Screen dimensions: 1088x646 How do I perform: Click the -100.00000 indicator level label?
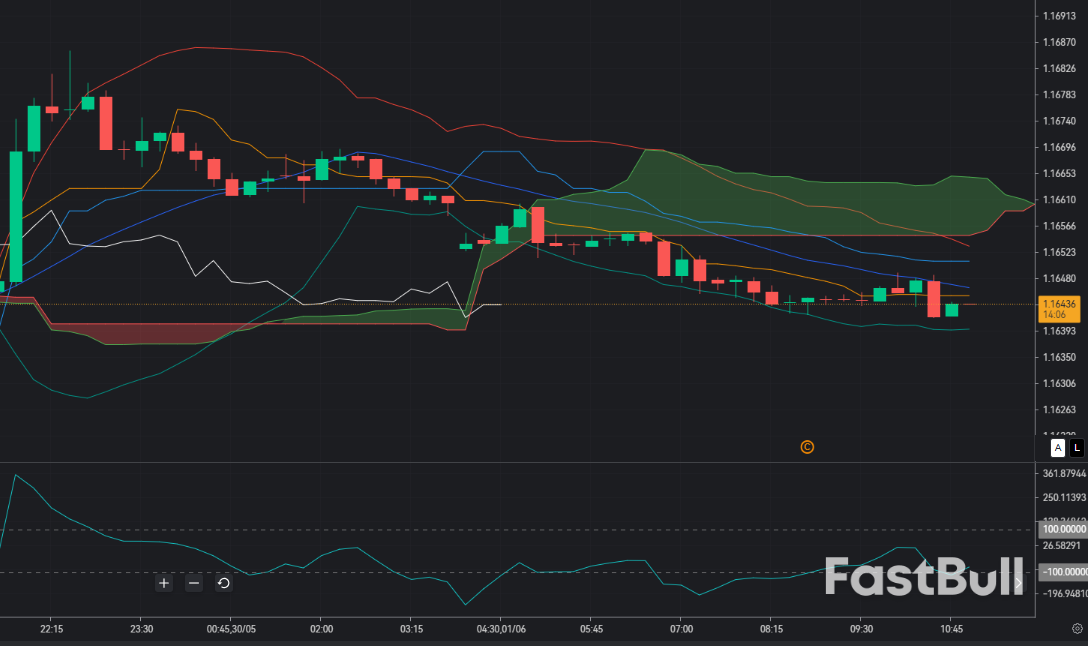[x=1064, y=572]
